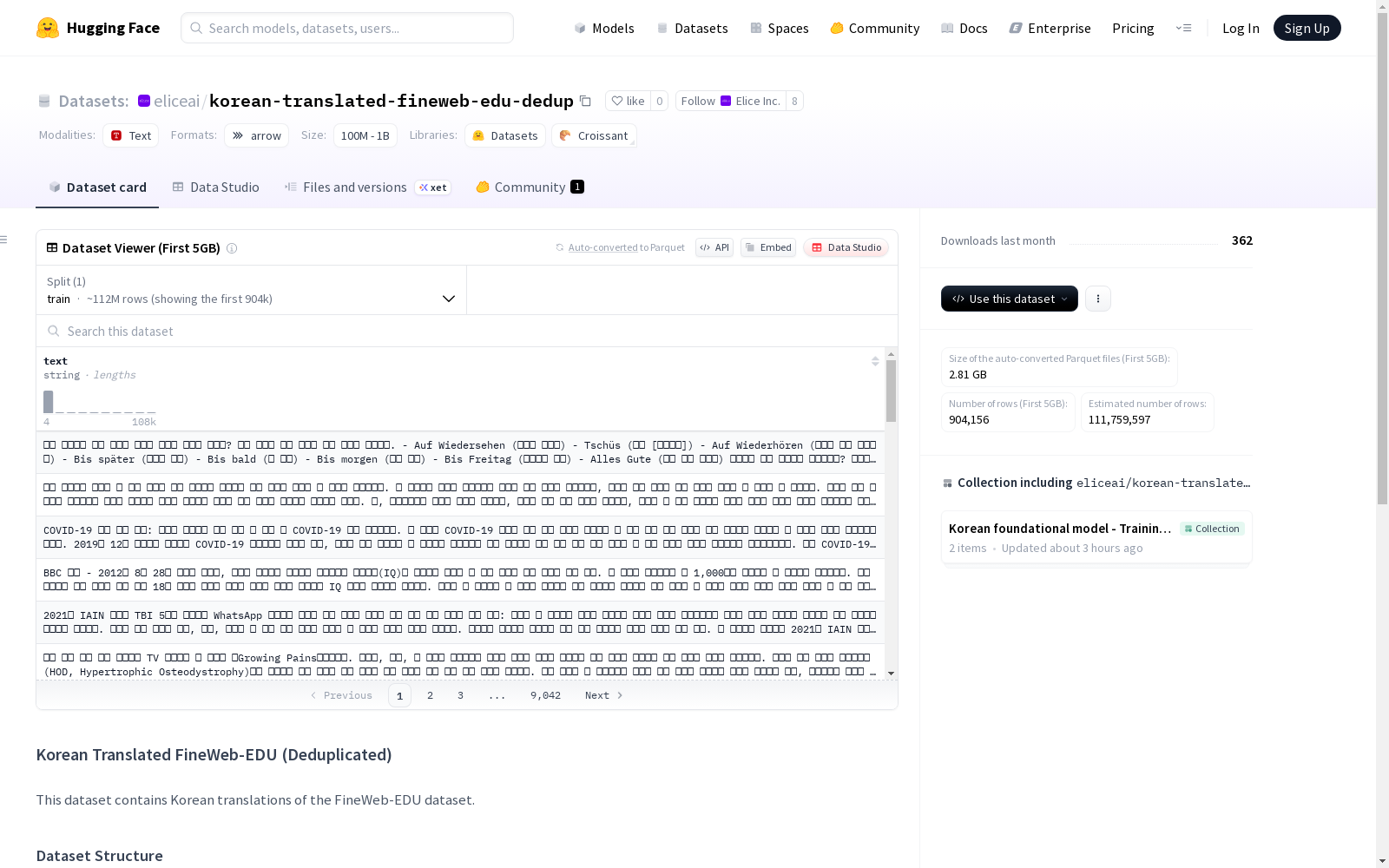Click the Hugging Face logo
Screen dimensions: 1389x868
98,28
